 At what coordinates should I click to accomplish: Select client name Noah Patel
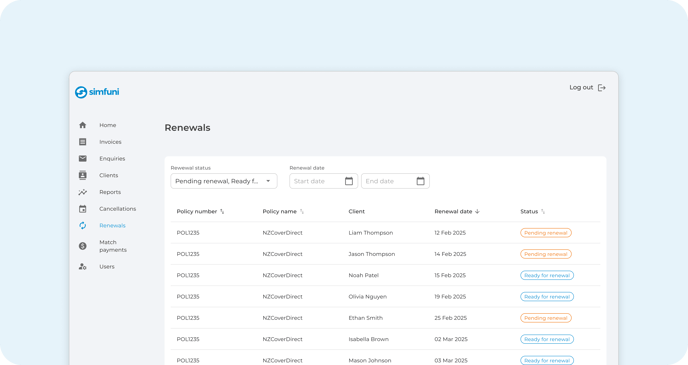pyautogui.click(x=363, y=276)
